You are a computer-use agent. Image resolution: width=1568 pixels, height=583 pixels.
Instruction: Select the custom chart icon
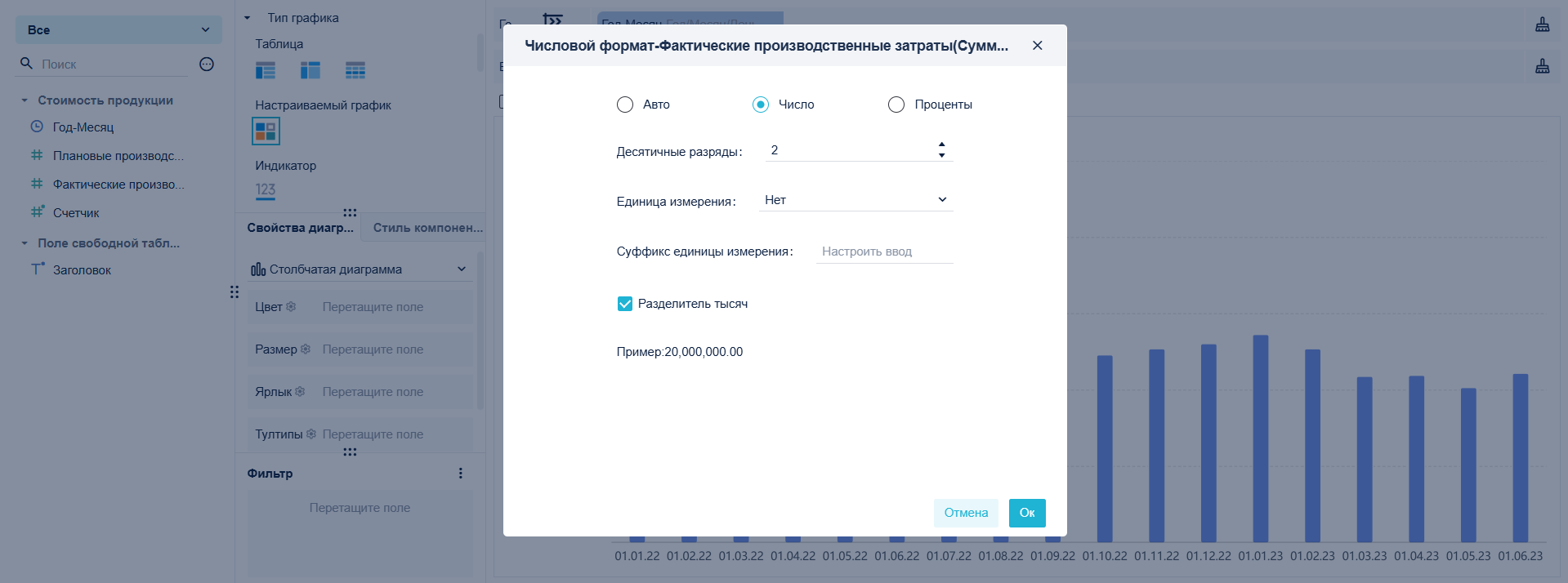[266, 131]
